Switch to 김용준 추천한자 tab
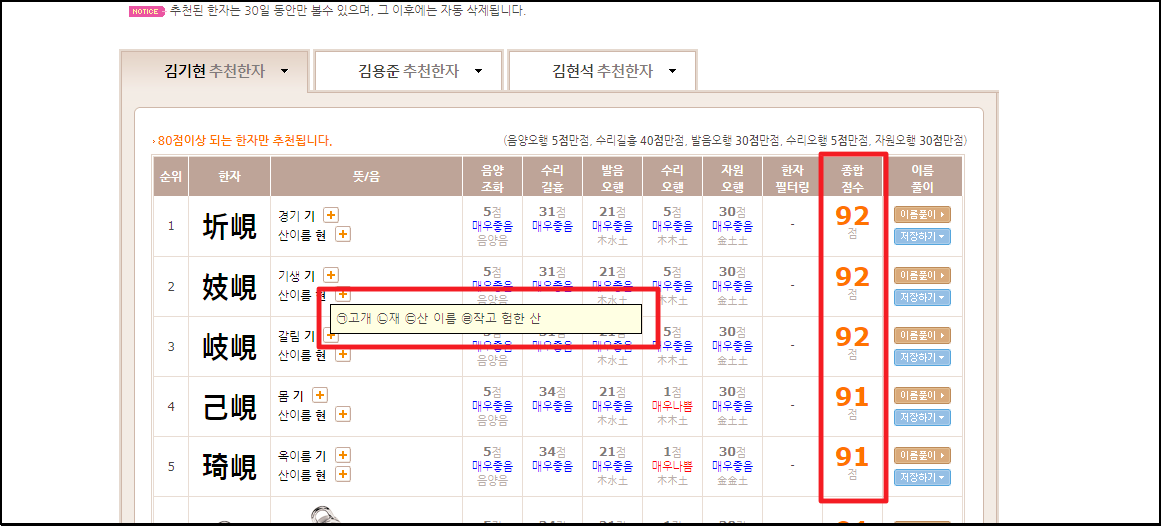 pos(409,72)
